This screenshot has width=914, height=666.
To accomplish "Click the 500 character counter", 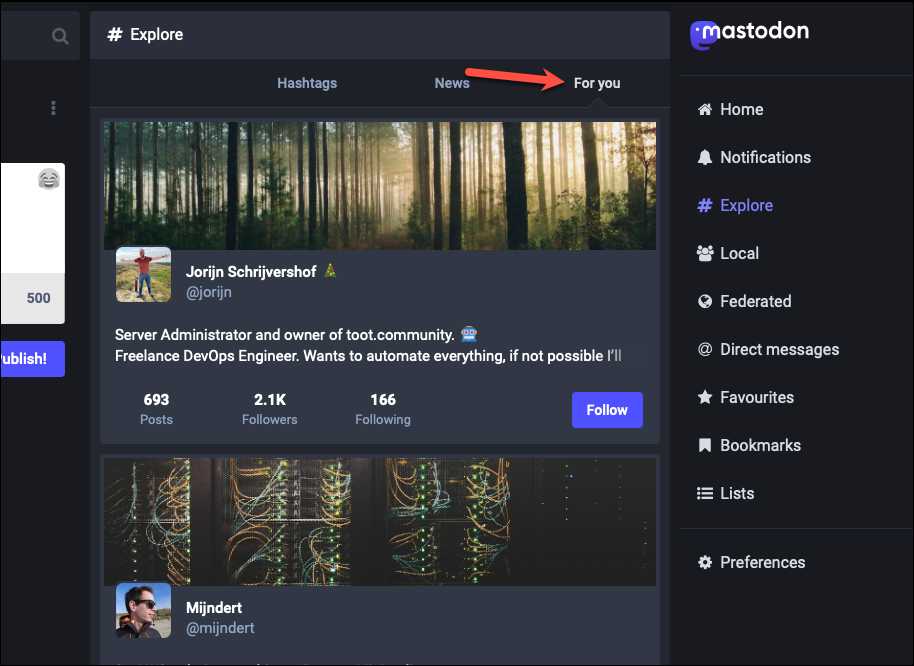I will coord(38,298).
